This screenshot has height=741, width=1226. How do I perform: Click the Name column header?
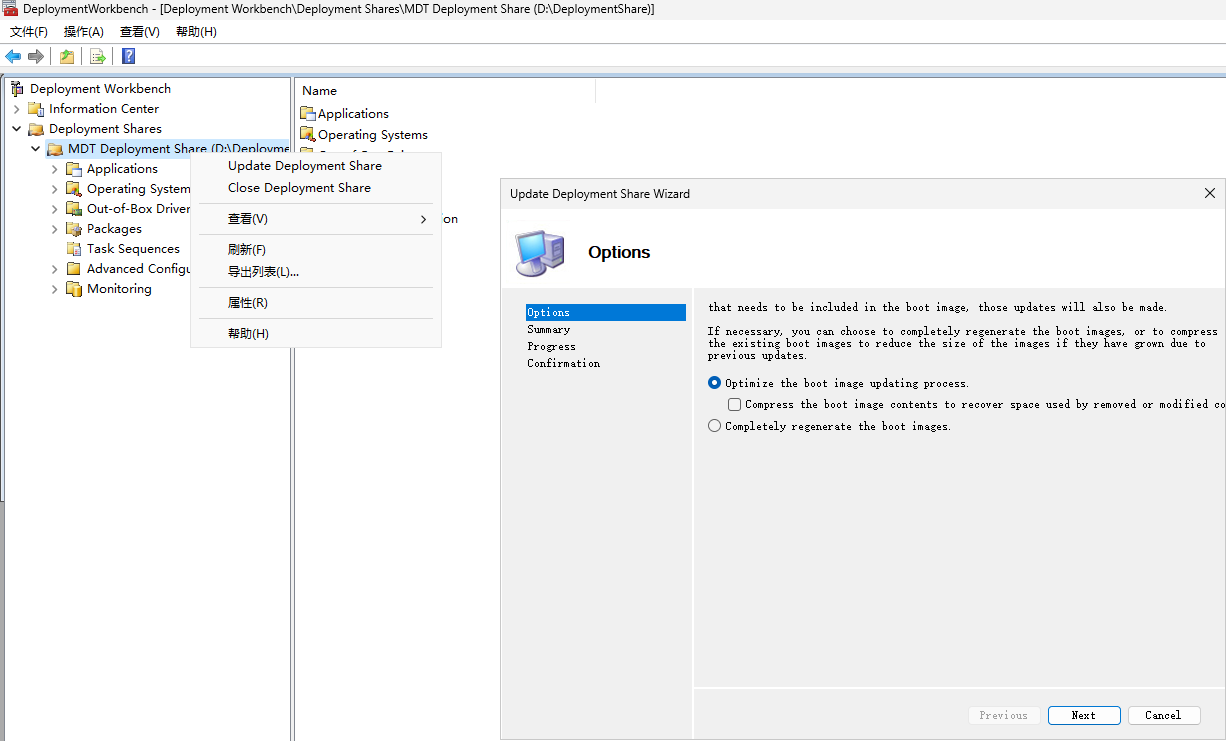coord(320,91)
